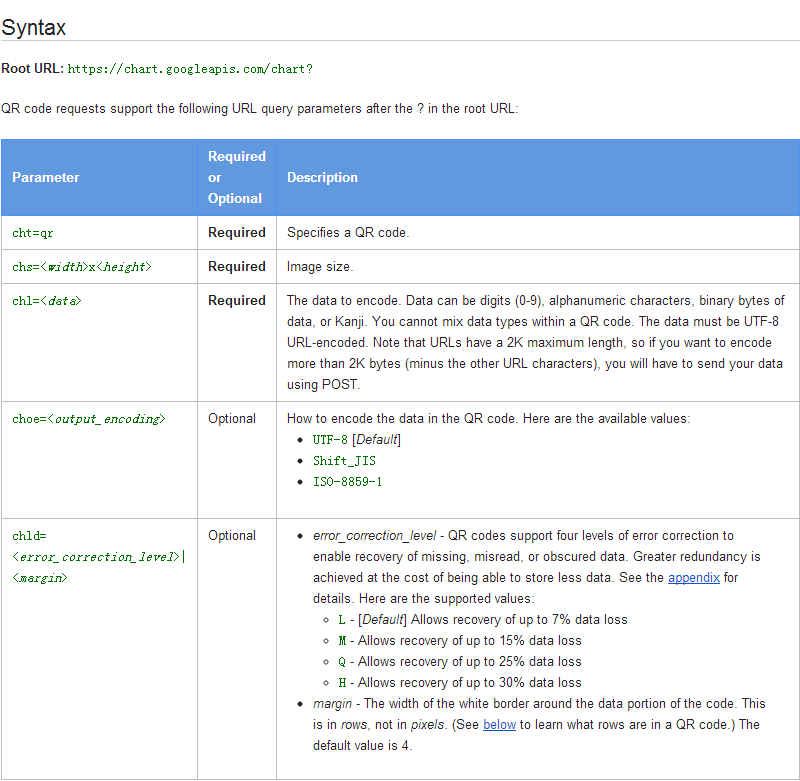Select the Shift_JIS encoding value

(344, 461)
